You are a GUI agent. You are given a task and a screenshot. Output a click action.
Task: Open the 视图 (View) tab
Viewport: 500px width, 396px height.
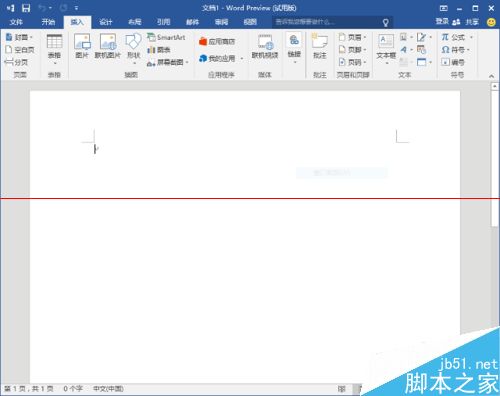pos(250,22)
